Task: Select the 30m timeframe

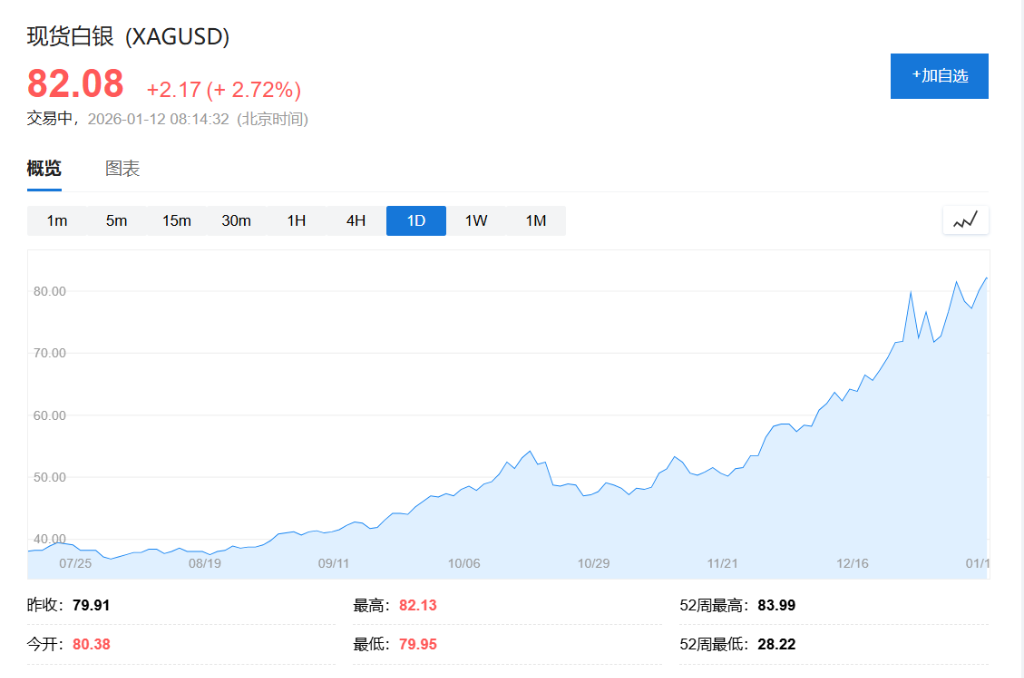Action: point(236,220)
